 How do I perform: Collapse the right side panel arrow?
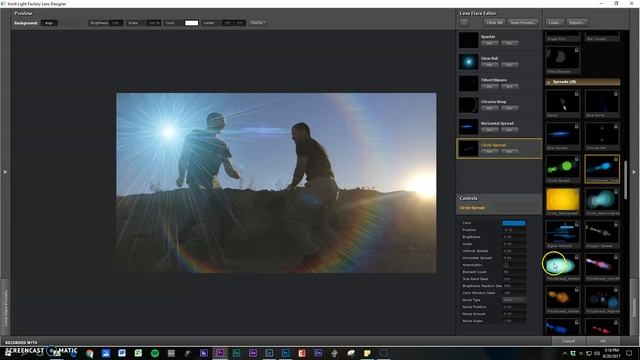click(x=634, y=172)
